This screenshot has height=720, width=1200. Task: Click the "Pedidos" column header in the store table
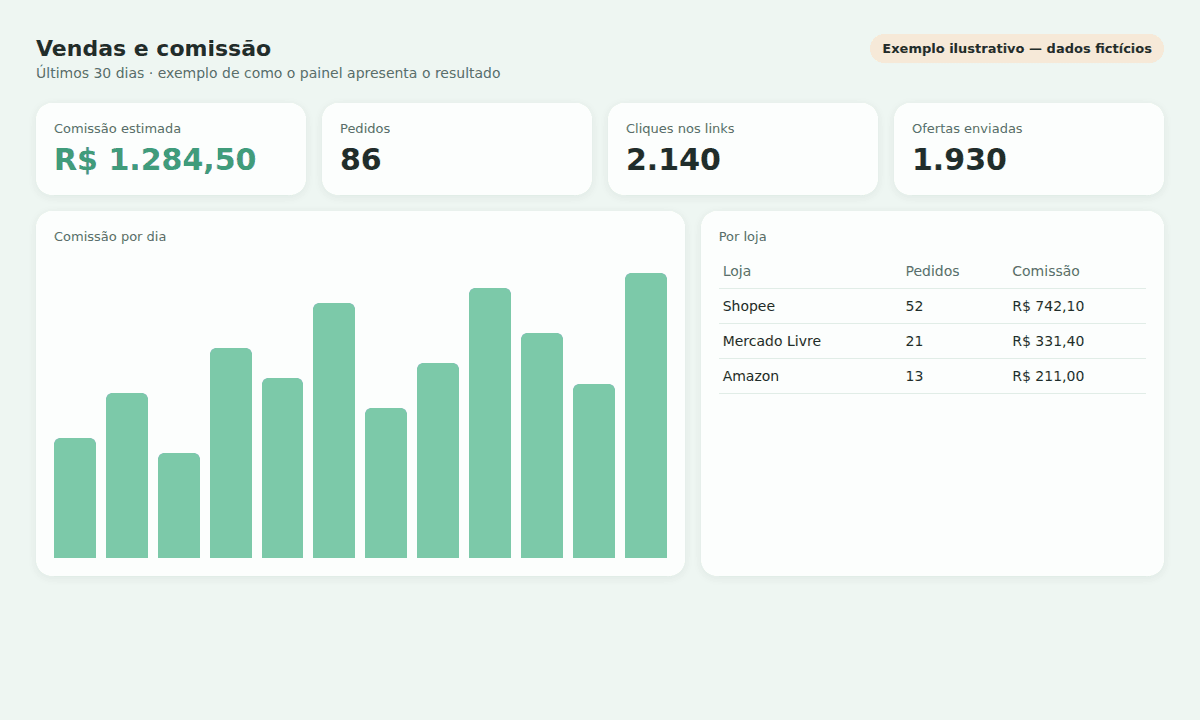click(932, 271)
